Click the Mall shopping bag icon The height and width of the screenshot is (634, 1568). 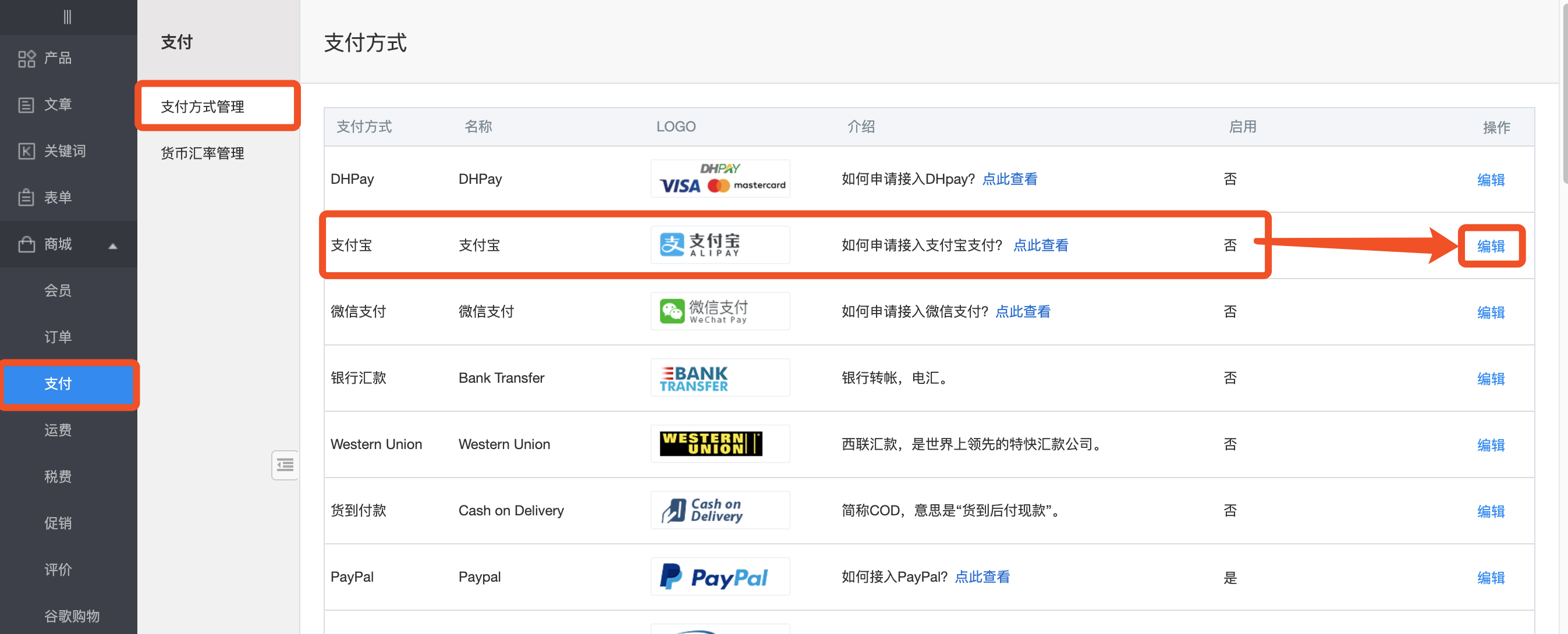tap(26, 244)
